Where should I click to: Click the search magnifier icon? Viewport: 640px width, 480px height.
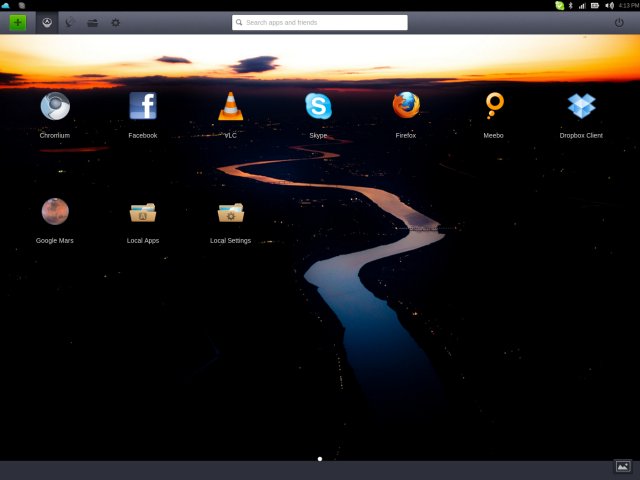tap(239, 22)
